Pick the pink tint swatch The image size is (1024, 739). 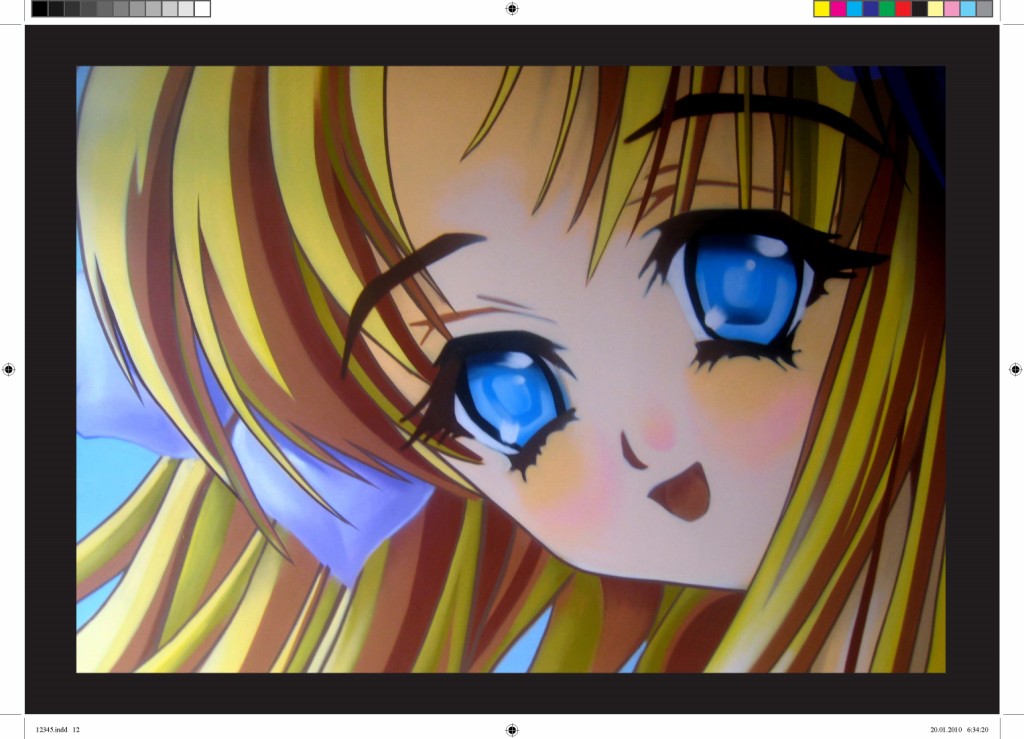952,8
